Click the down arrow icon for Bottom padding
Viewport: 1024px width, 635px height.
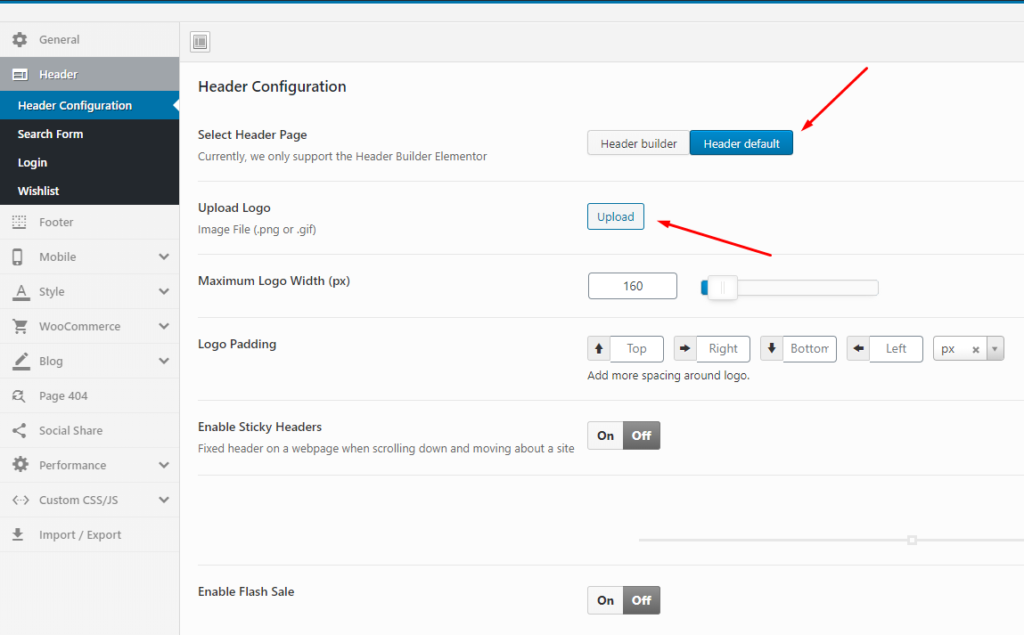click(x=771, y=349)
